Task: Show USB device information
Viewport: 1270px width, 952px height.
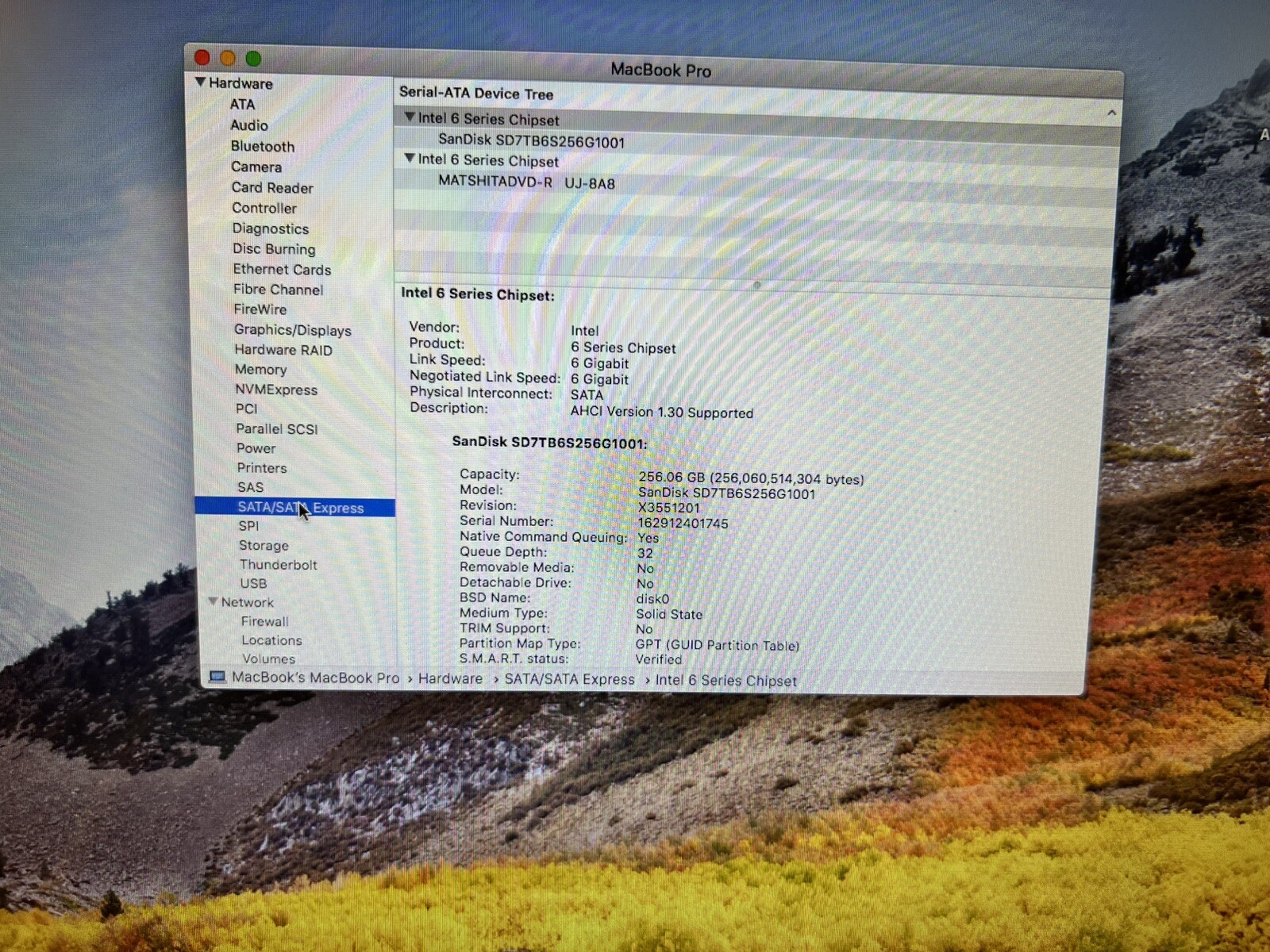Action: [253, 583]
